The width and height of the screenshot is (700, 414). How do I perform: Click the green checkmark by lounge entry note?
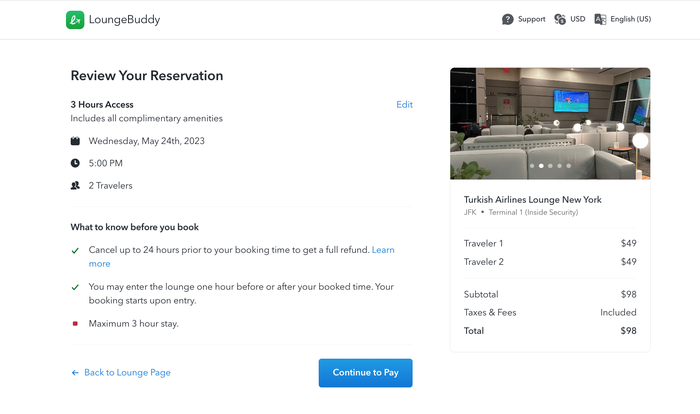click(75, 287)
